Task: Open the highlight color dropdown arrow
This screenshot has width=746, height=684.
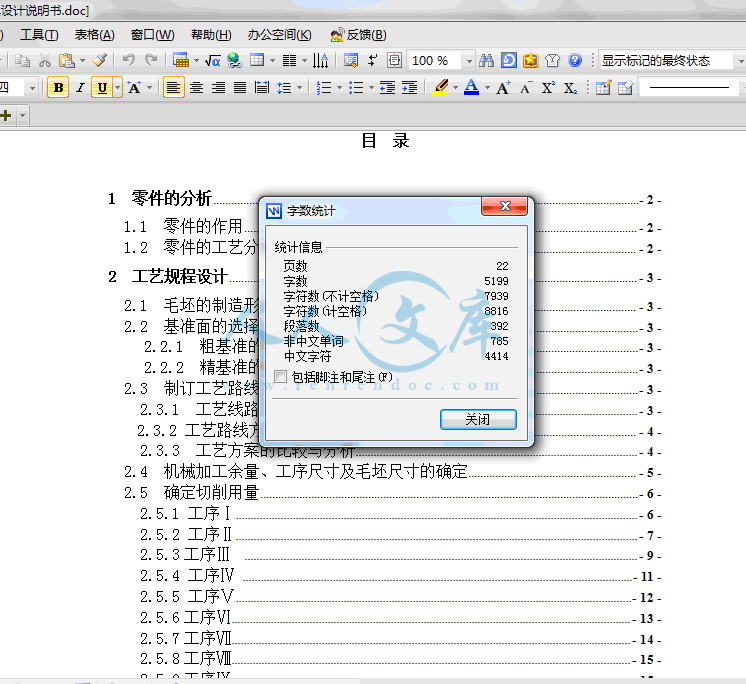Action: [455, 88]
